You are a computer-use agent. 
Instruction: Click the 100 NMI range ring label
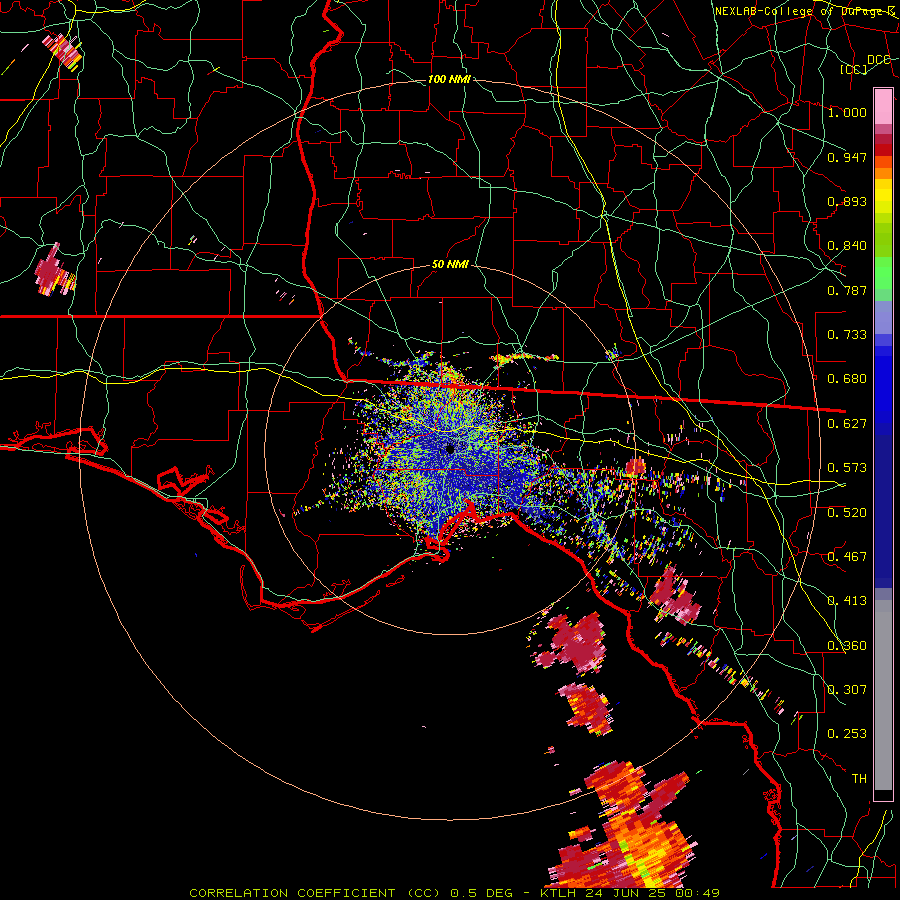(449, 79)
